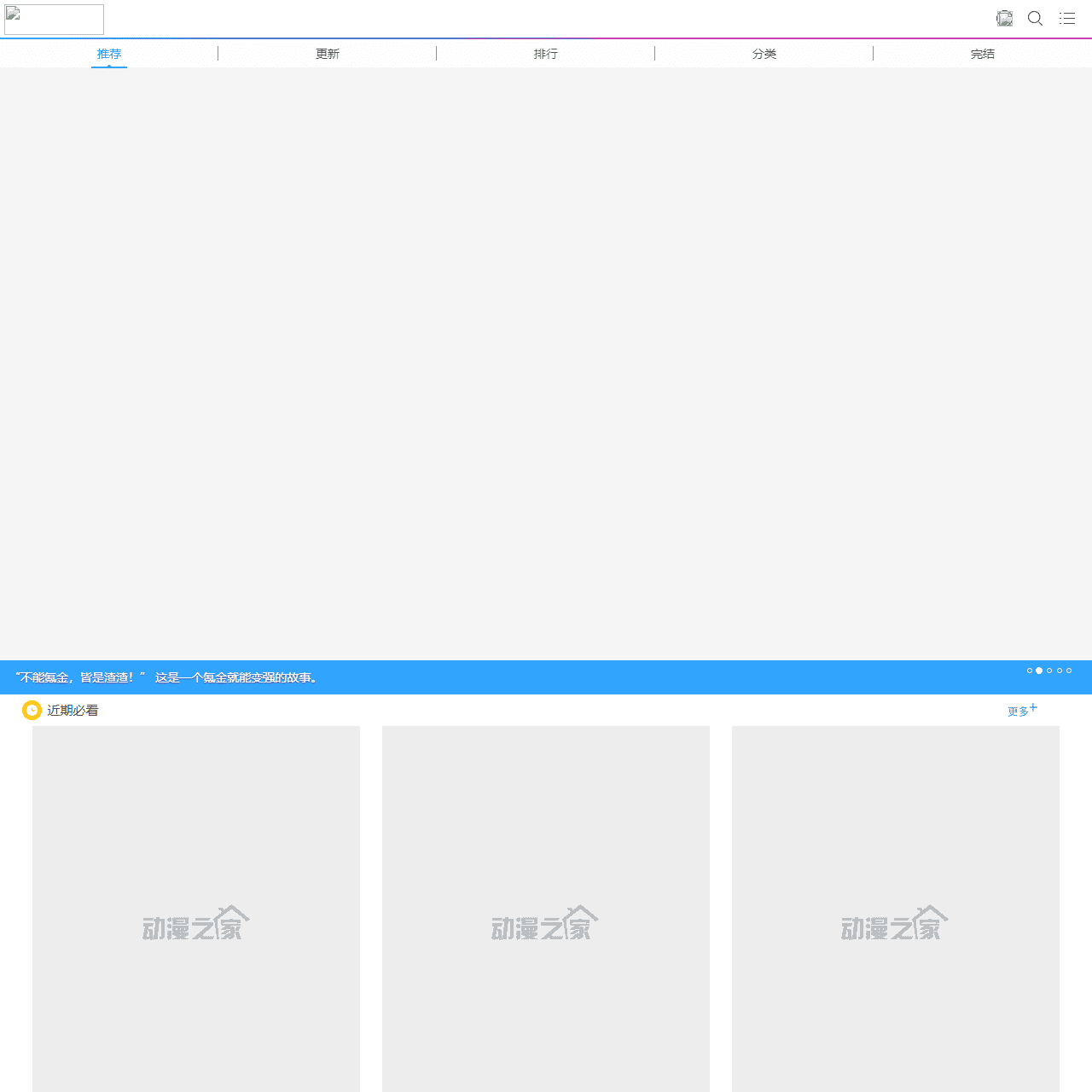Click the yellow clock icon beside 近期必看
This screenshot has width=1092, height=1092.
pyautogui.click(x=32, y=710)
